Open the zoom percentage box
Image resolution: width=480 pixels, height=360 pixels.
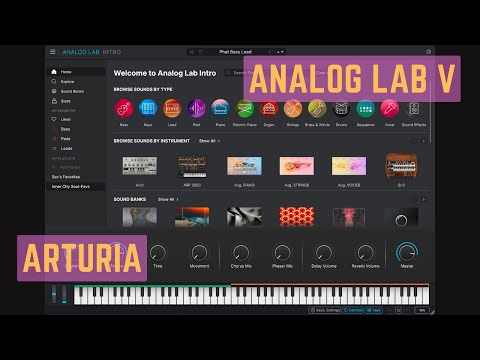coord(422,310)
